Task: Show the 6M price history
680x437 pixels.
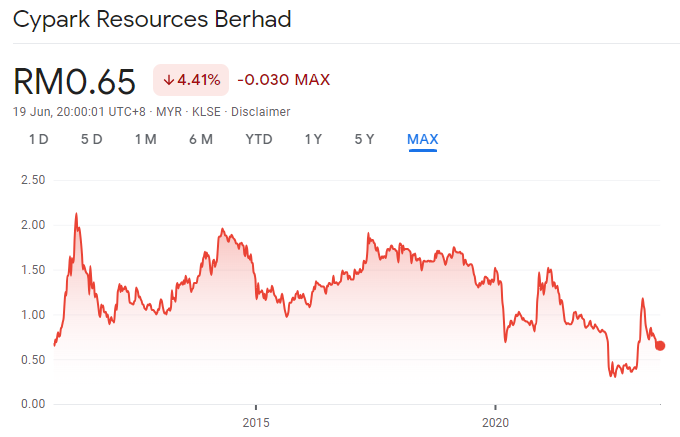Action: pyautogui.click(x=200, y=139)
